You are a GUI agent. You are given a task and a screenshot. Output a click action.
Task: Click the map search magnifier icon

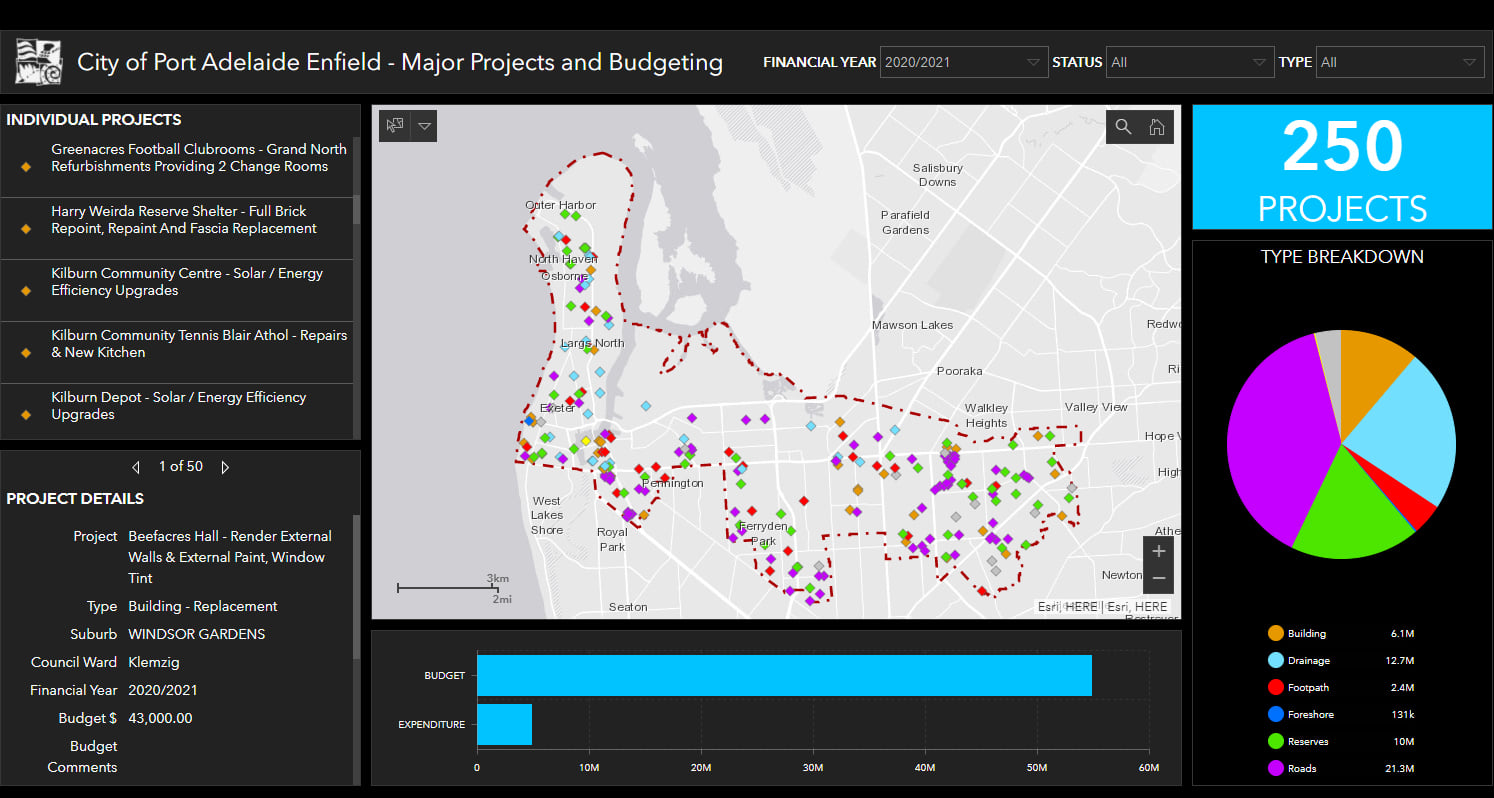pyautogui.click(x=1123, y=126)
